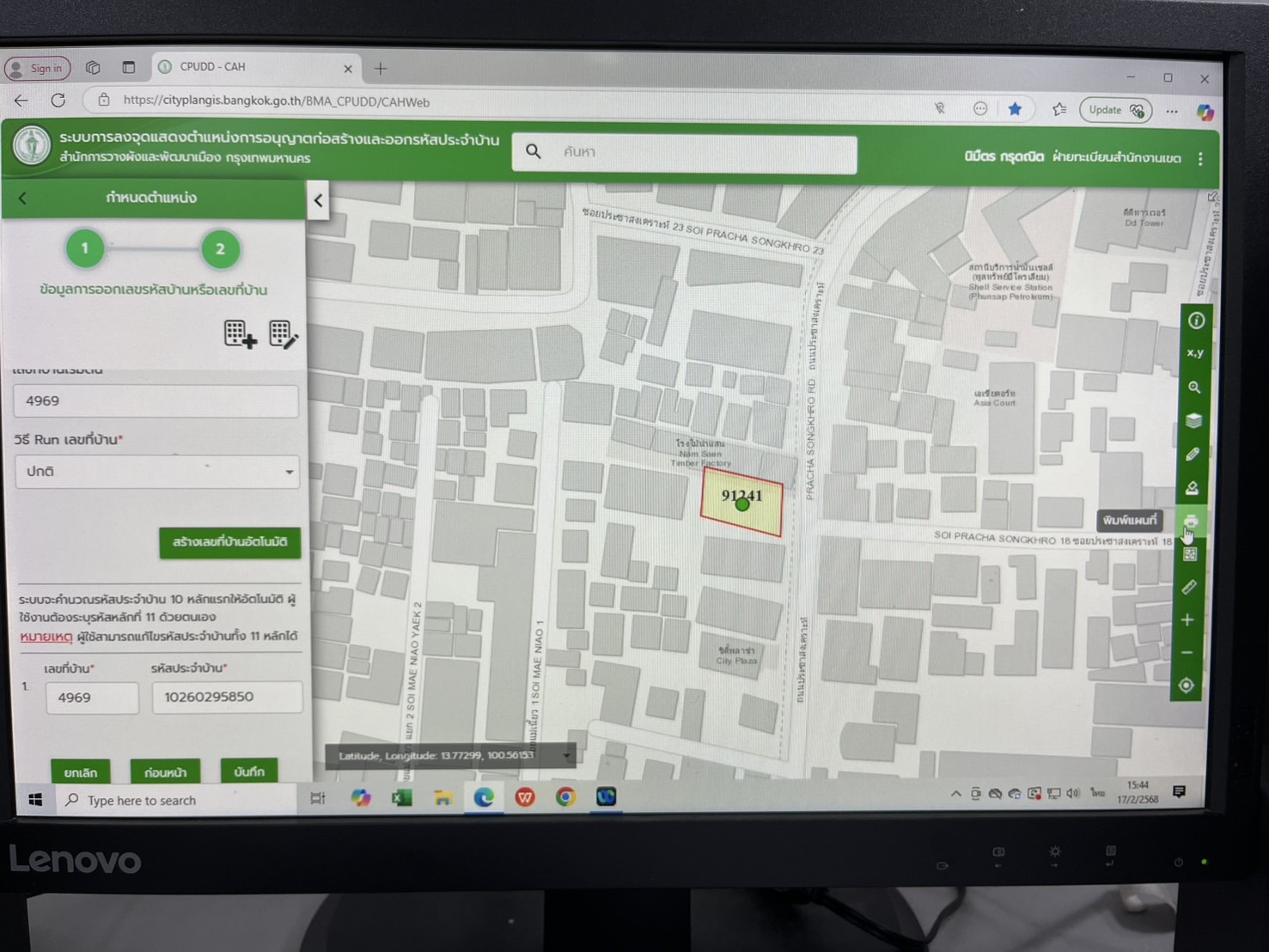Show hidden system tray icons
The width and height of the screenshot is (1269, 952).
click(955, 794)
